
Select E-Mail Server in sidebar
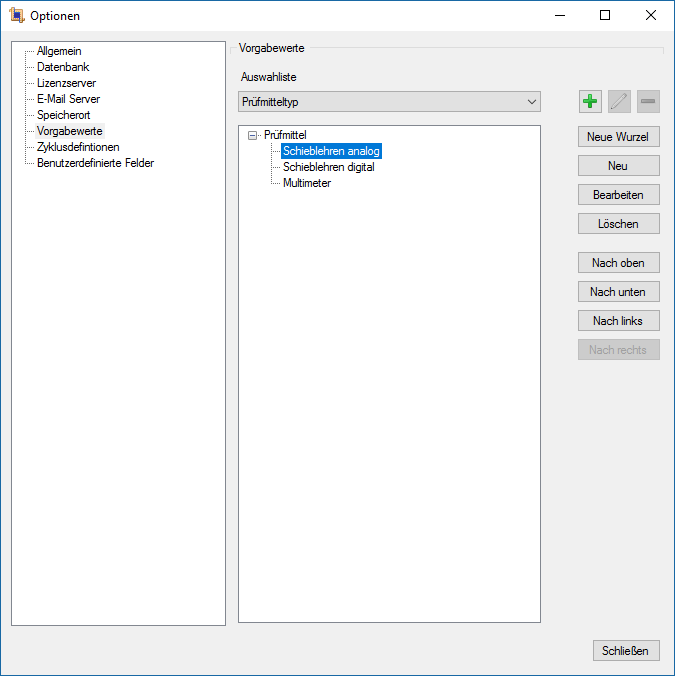(x=68, y=99)
